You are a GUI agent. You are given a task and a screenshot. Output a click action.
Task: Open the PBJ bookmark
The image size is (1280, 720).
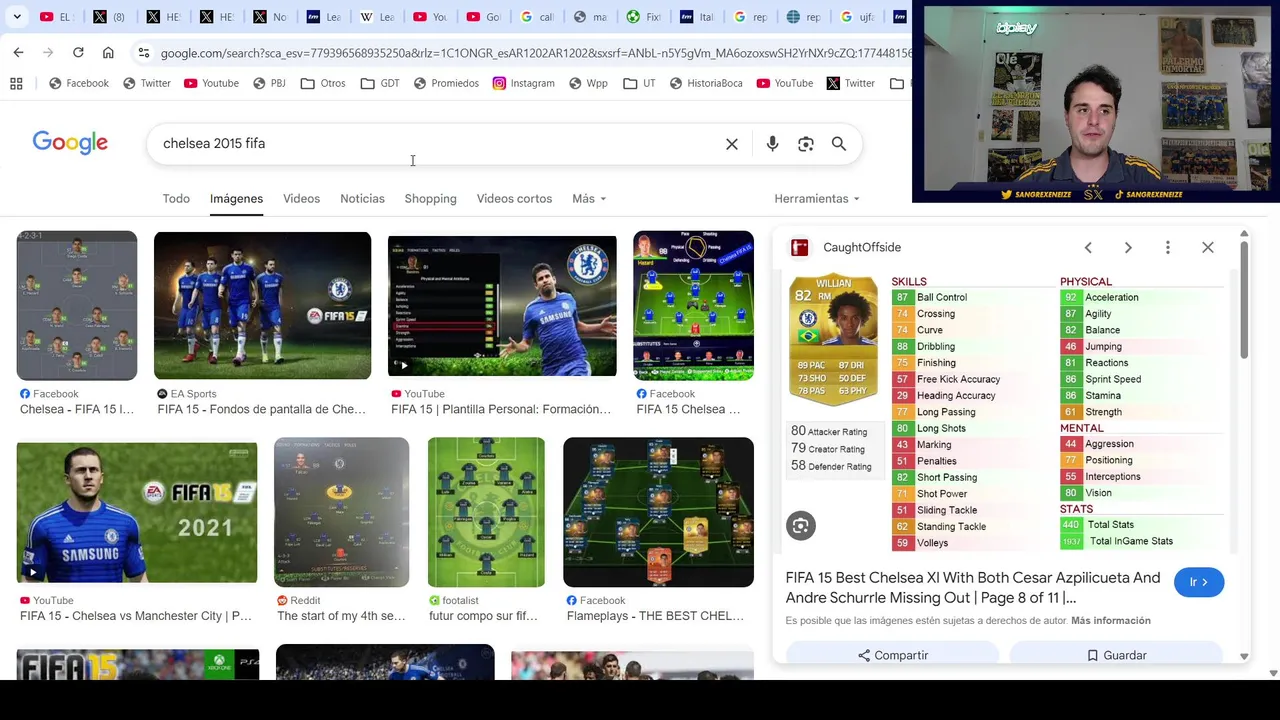pyautogui.click(x=269, y=83)
